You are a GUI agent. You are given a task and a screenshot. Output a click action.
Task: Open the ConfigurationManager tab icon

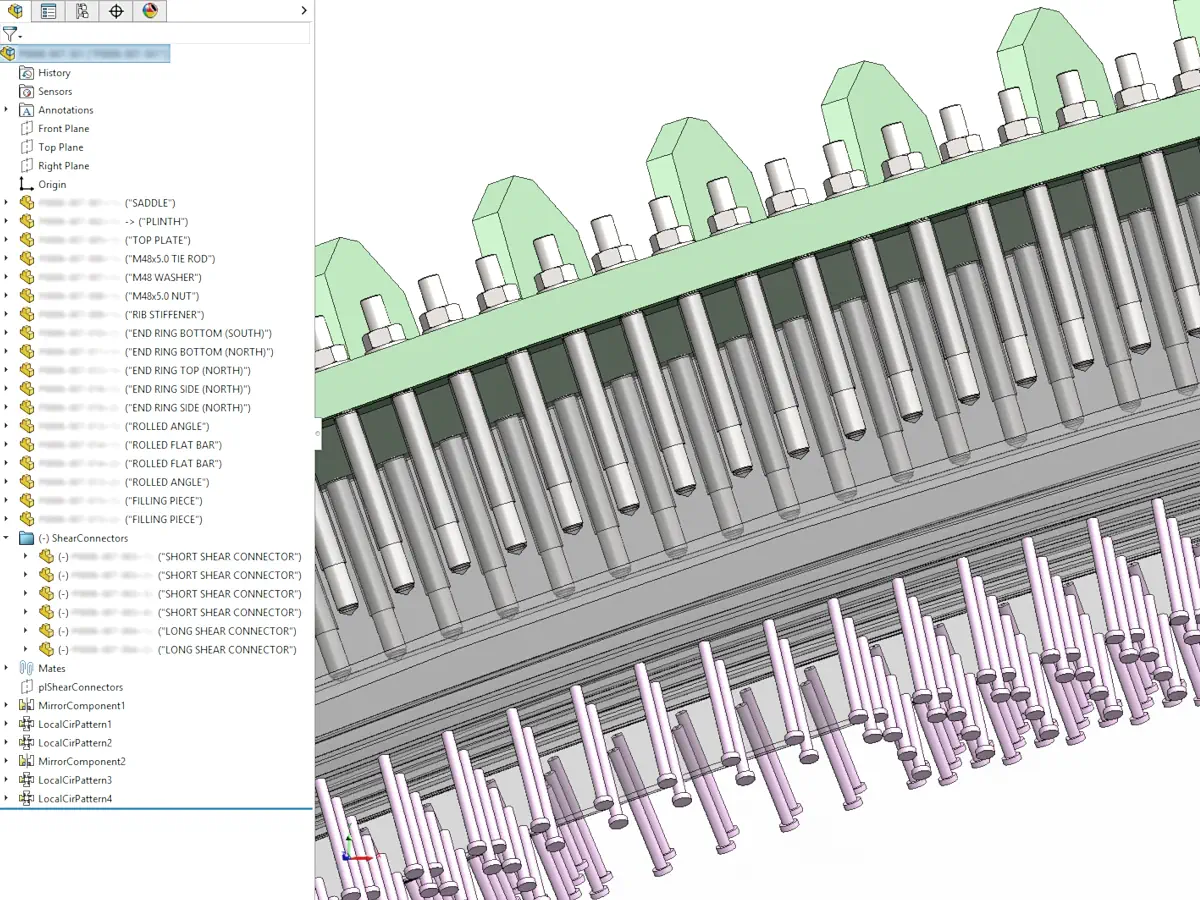(x=80, y=11)
